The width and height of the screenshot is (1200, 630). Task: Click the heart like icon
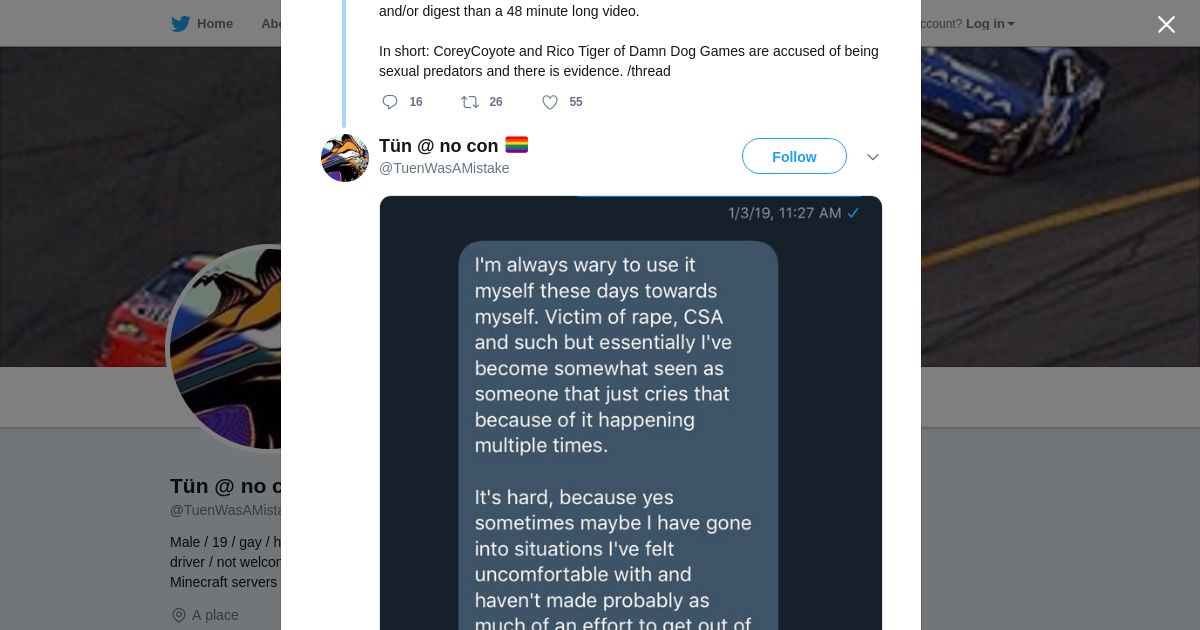[550, 102]
